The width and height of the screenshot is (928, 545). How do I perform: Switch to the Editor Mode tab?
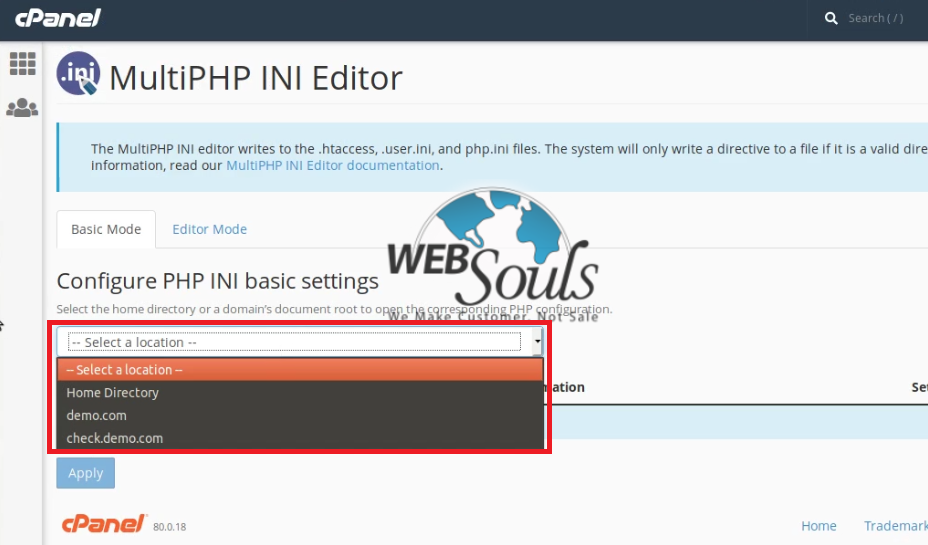[x=210, y=229]
